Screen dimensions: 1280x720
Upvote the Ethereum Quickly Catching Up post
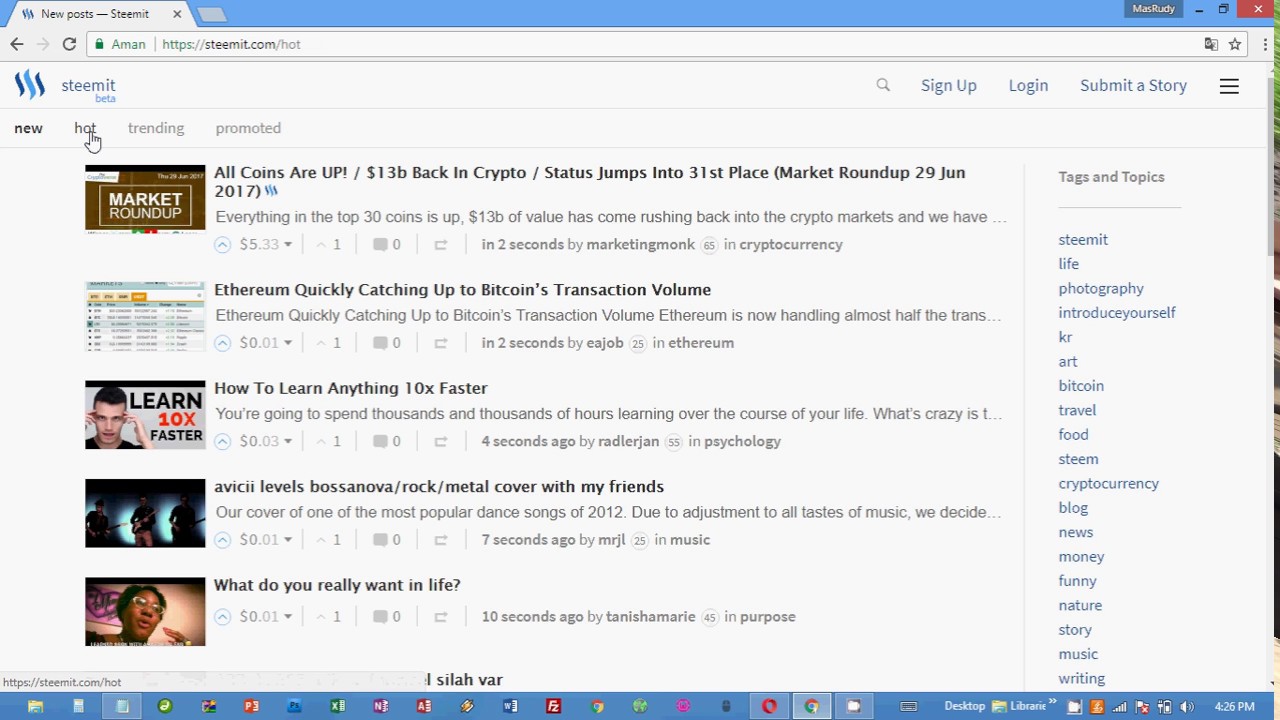222,342
